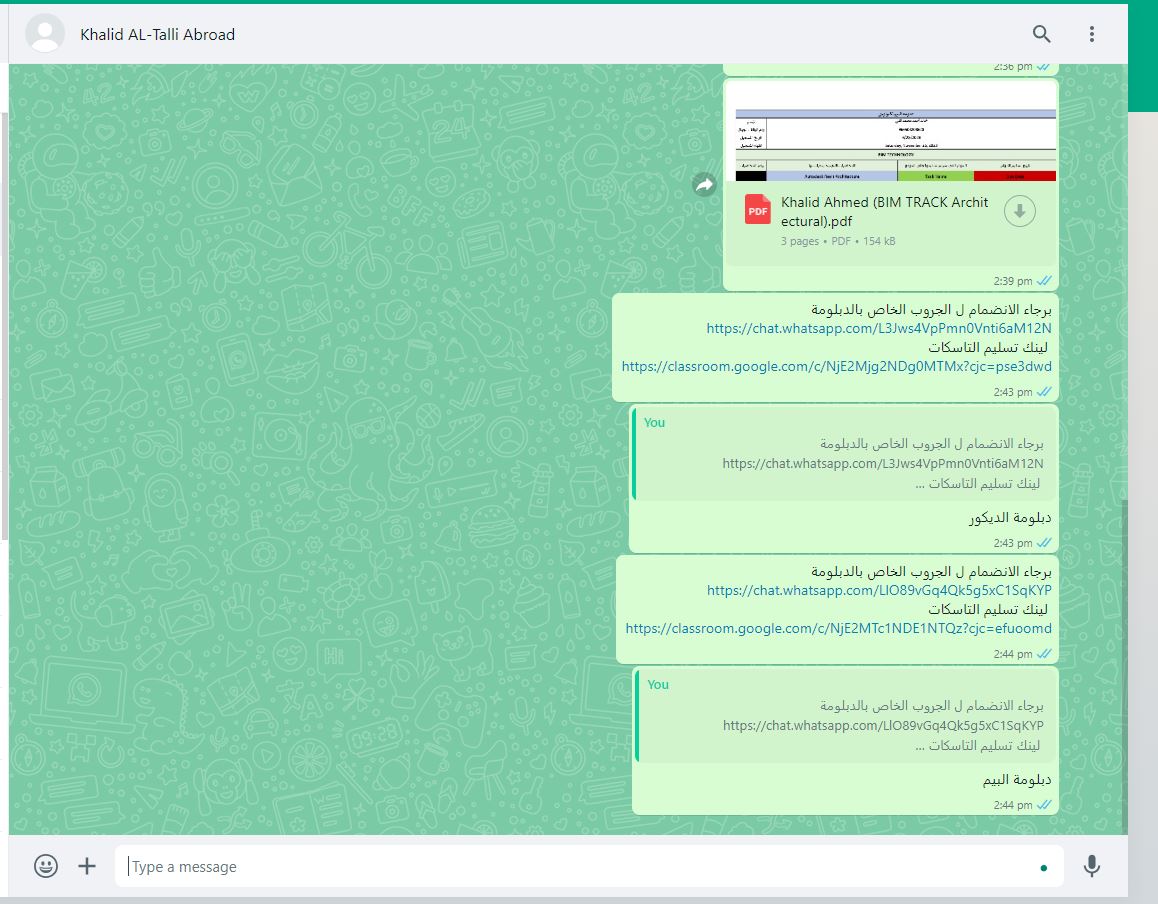Click the red PDF file icon
The width and height of the screenshot is (1158, 904).
758,210
